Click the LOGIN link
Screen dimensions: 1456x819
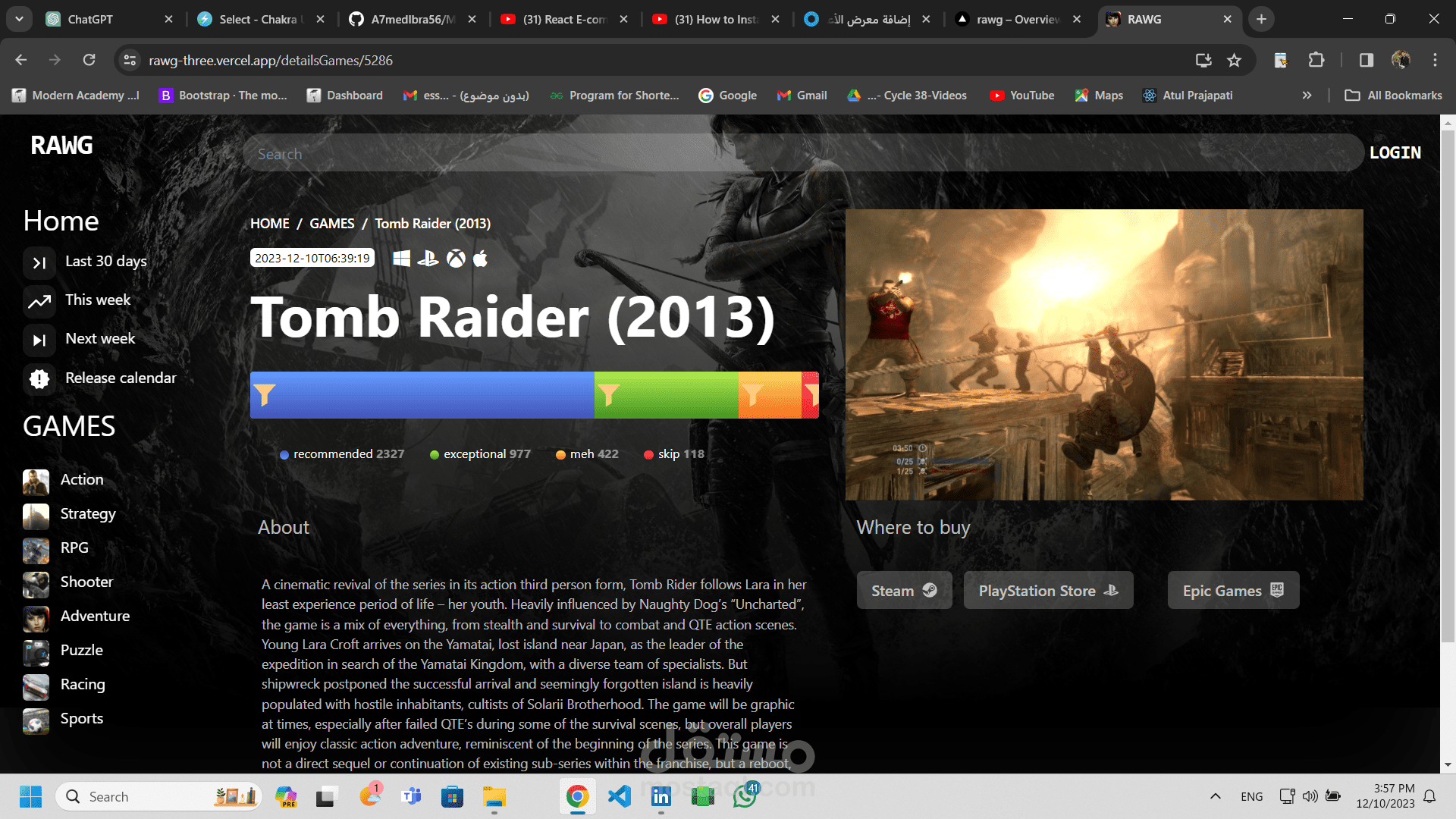click(x=1395, y=152)
